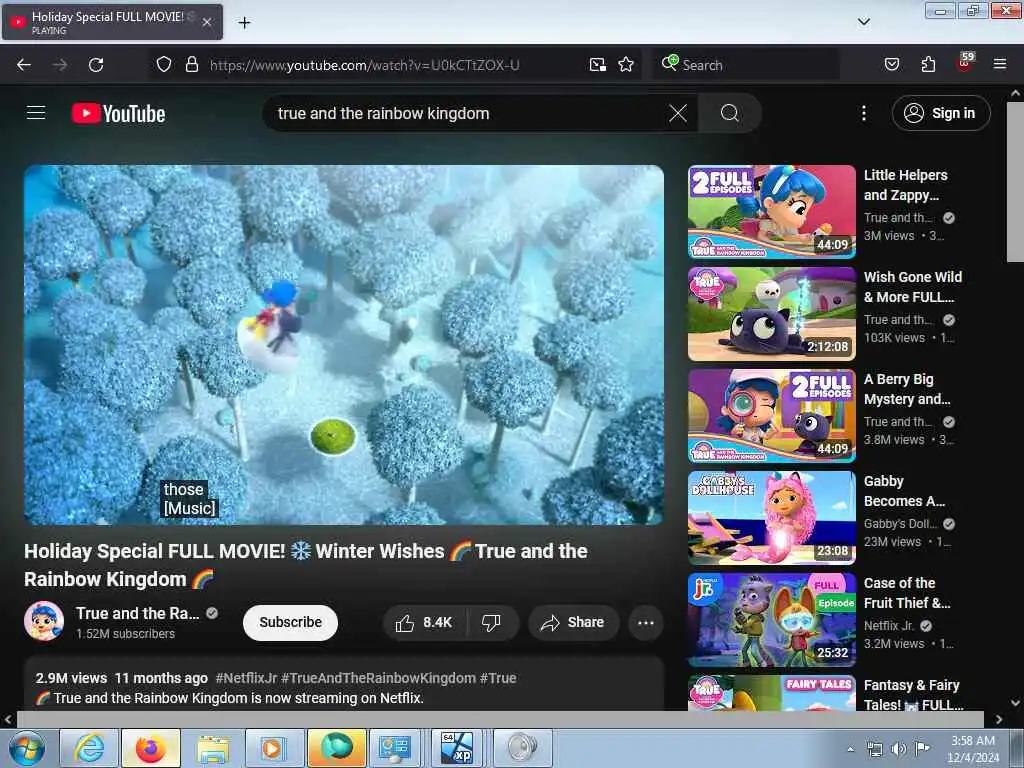This screenshot has height=768, width=1024.
Task: Bookmark this page with the star
Action: click(626, 65)
